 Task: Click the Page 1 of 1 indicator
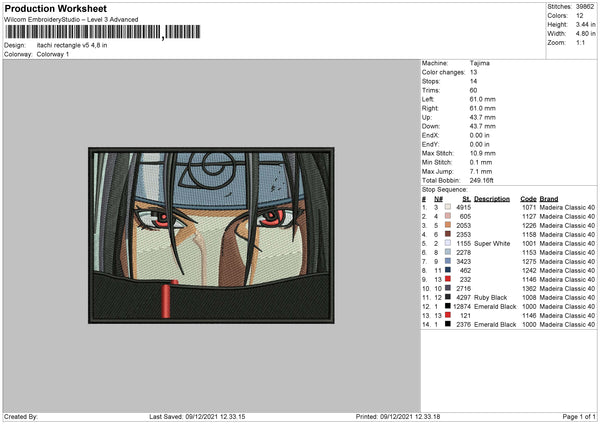[x=579, y=416]
